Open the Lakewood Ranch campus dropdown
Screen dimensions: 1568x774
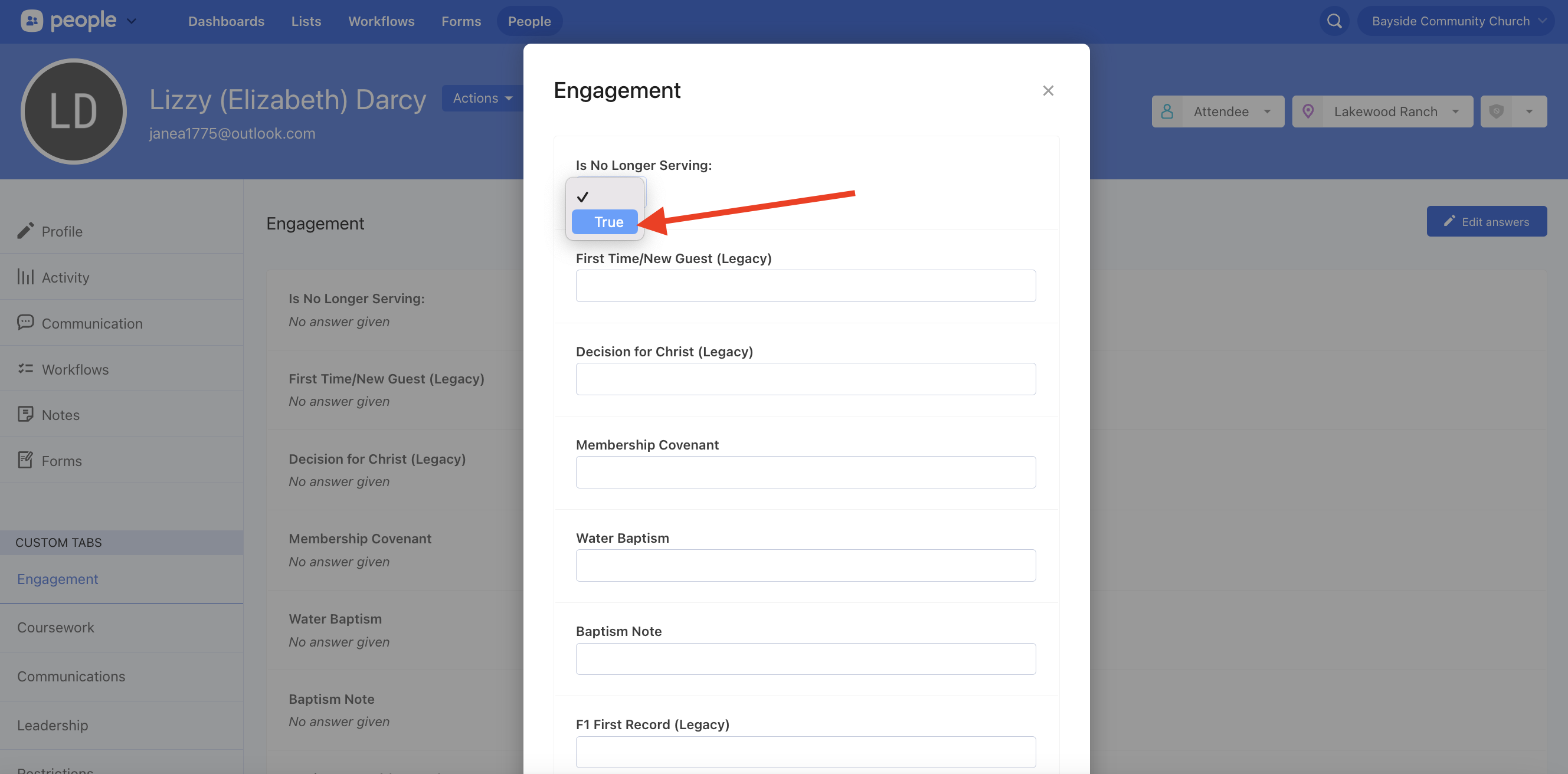click(1382, 111)
